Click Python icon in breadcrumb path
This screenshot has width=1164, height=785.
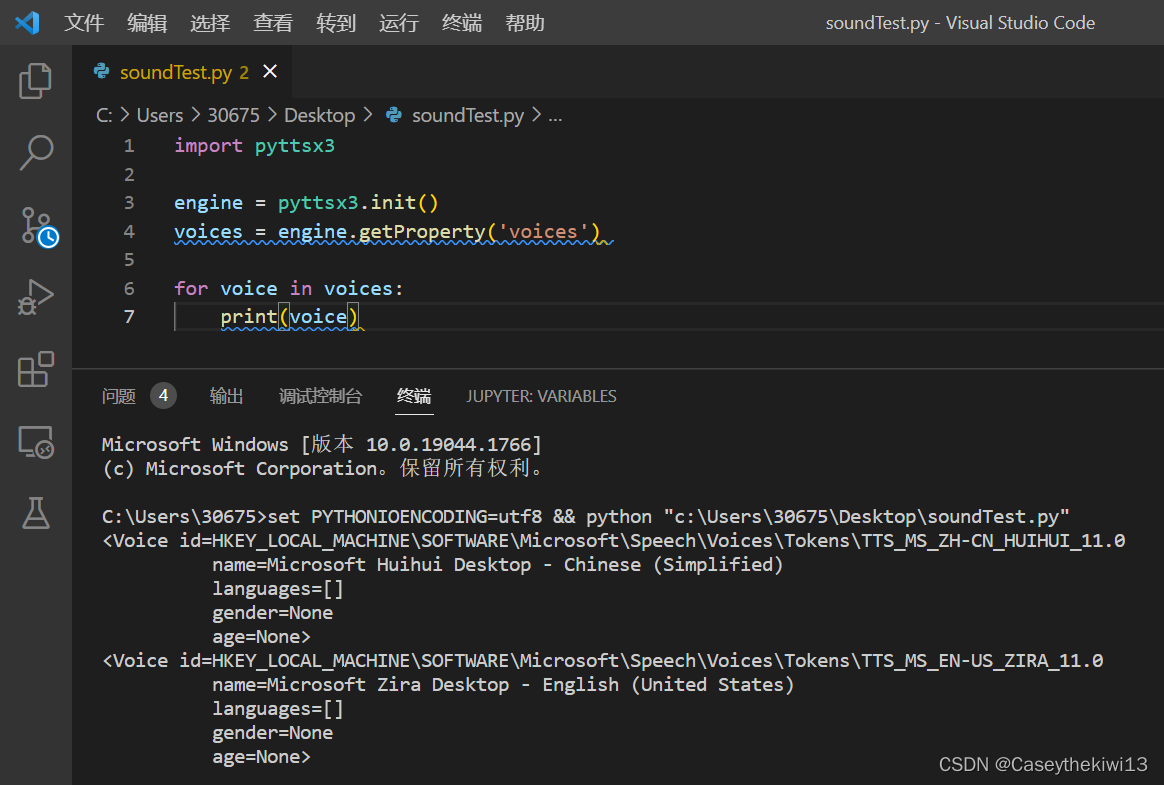[394, 115]
